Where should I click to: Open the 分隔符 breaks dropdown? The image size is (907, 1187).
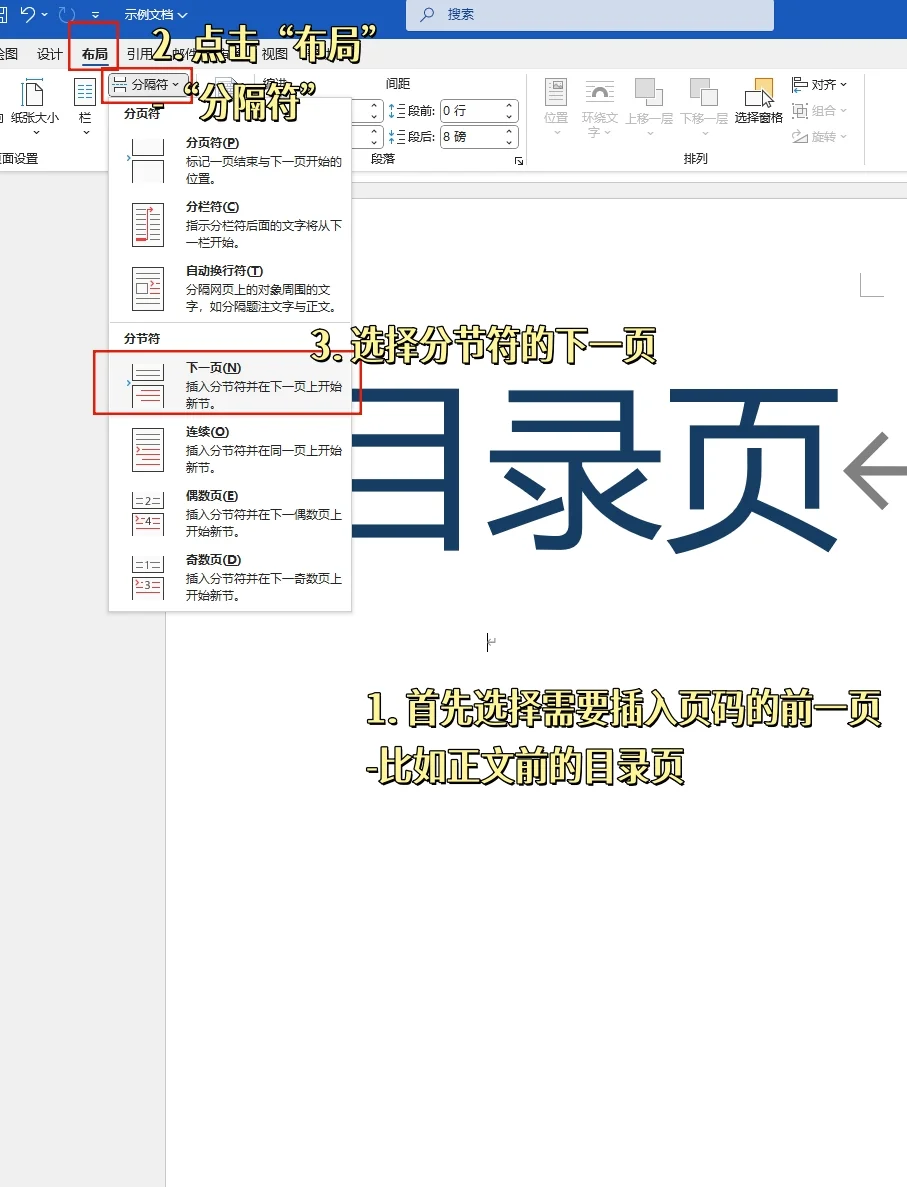pos(146,84)
